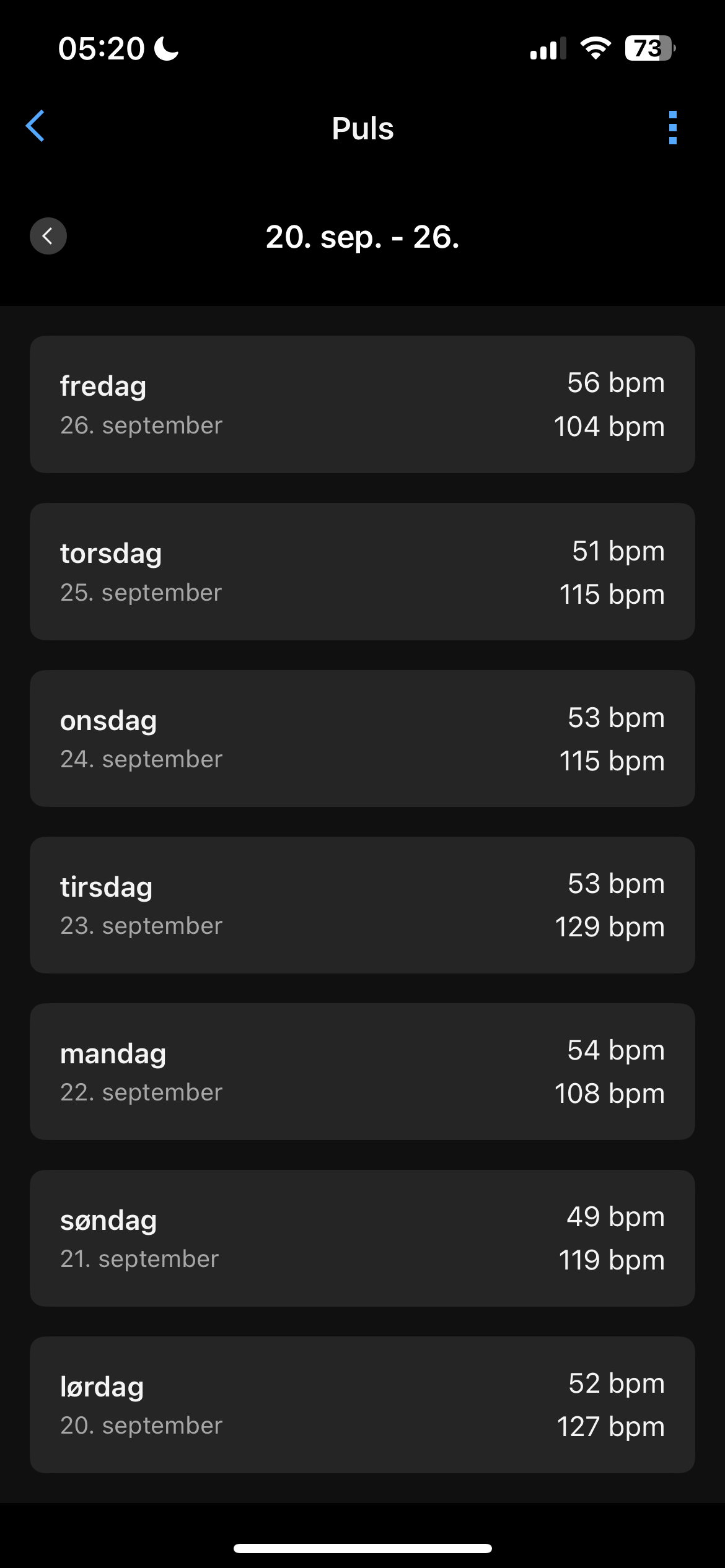
Task: Tap the sleep focus moon icon
Action: [167, 48]
